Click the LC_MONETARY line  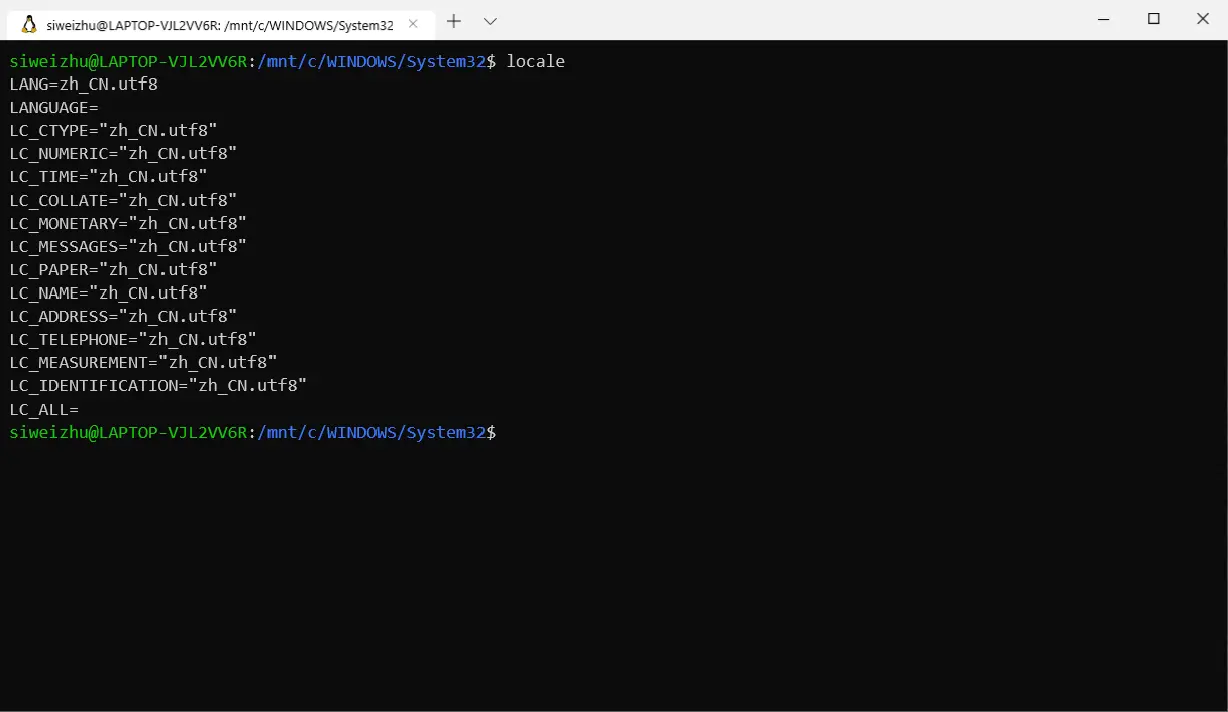[128, 223]
